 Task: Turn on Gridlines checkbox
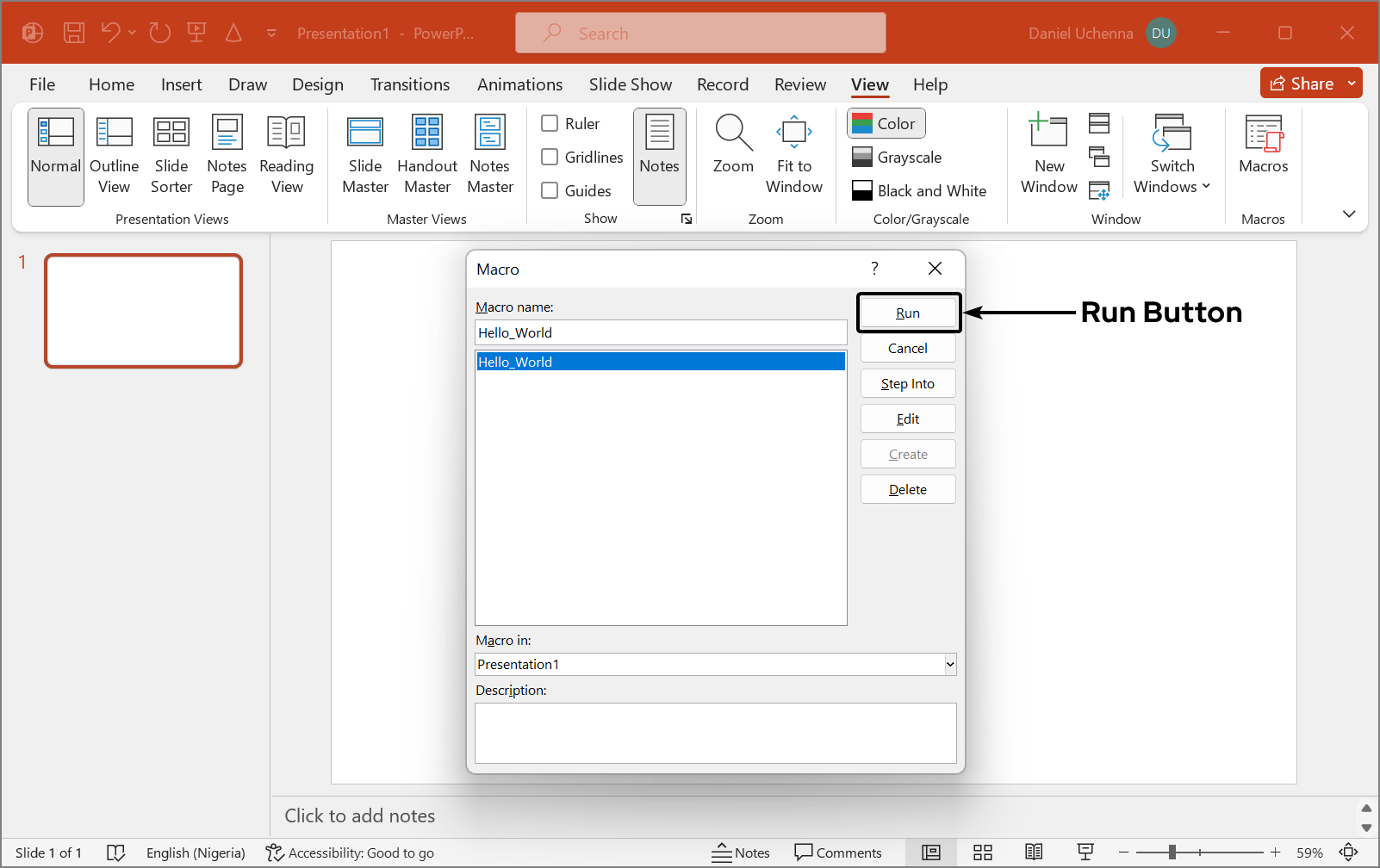[550, 157]
